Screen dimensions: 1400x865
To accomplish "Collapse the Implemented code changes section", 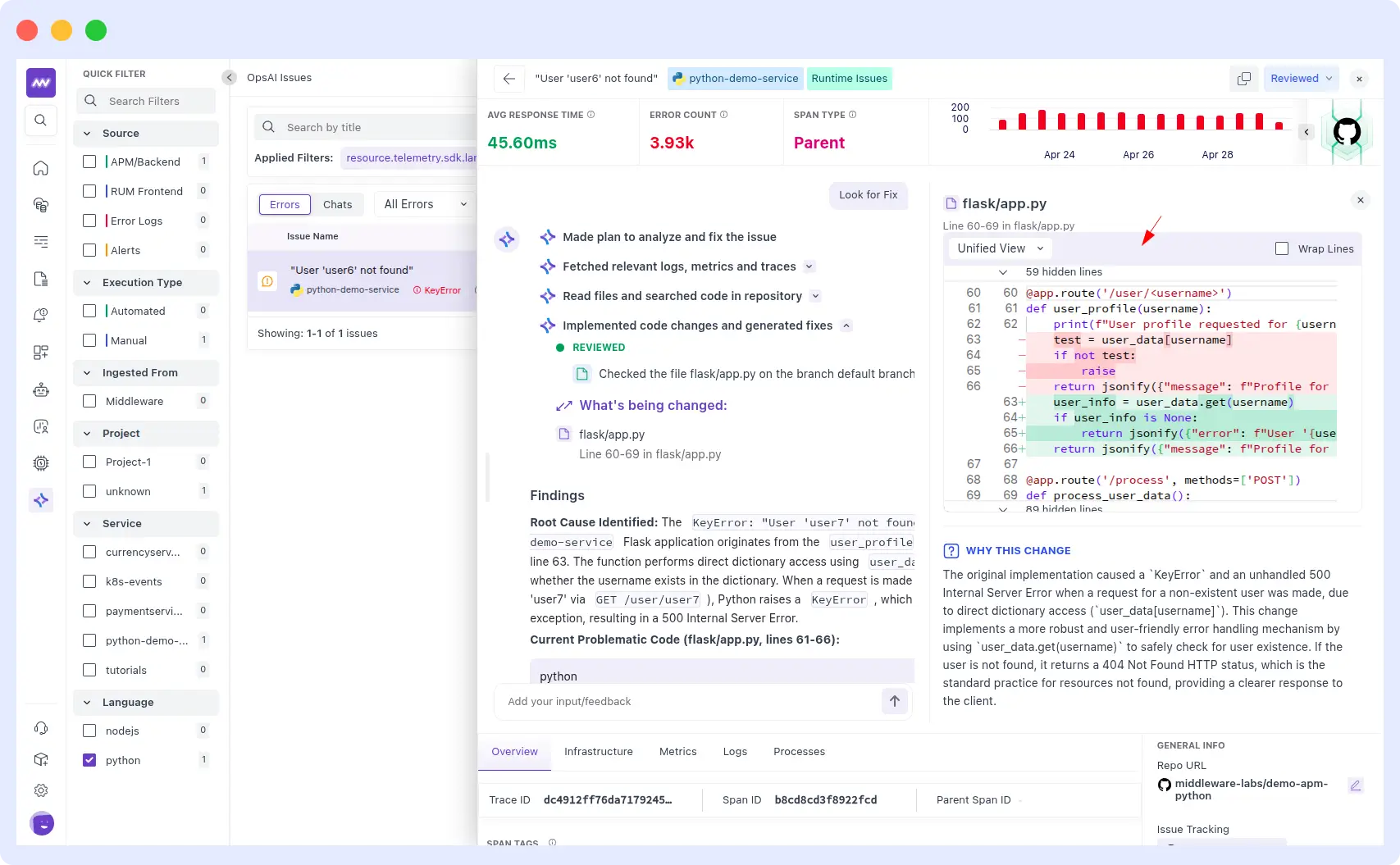I will pos(846,326).
